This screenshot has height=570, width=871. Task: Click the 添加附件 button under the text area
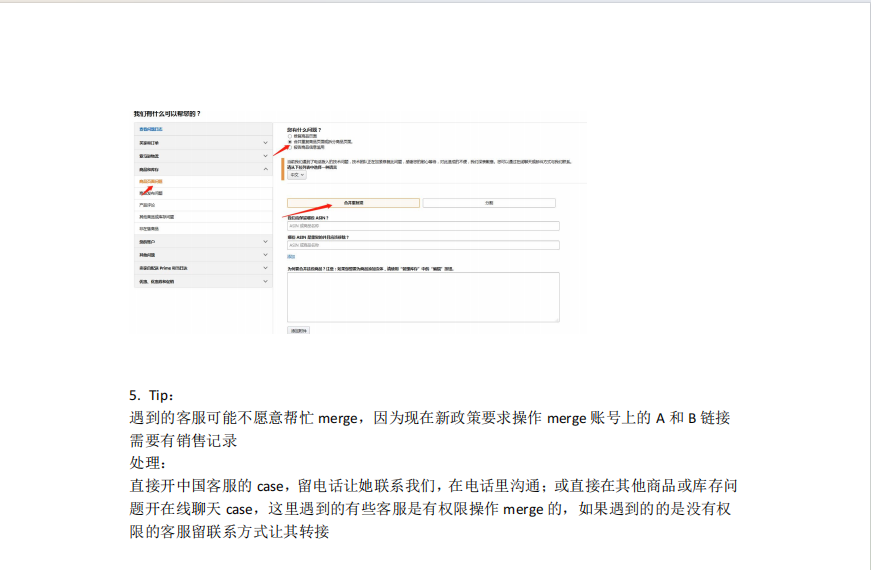click(x=298, y=331)
